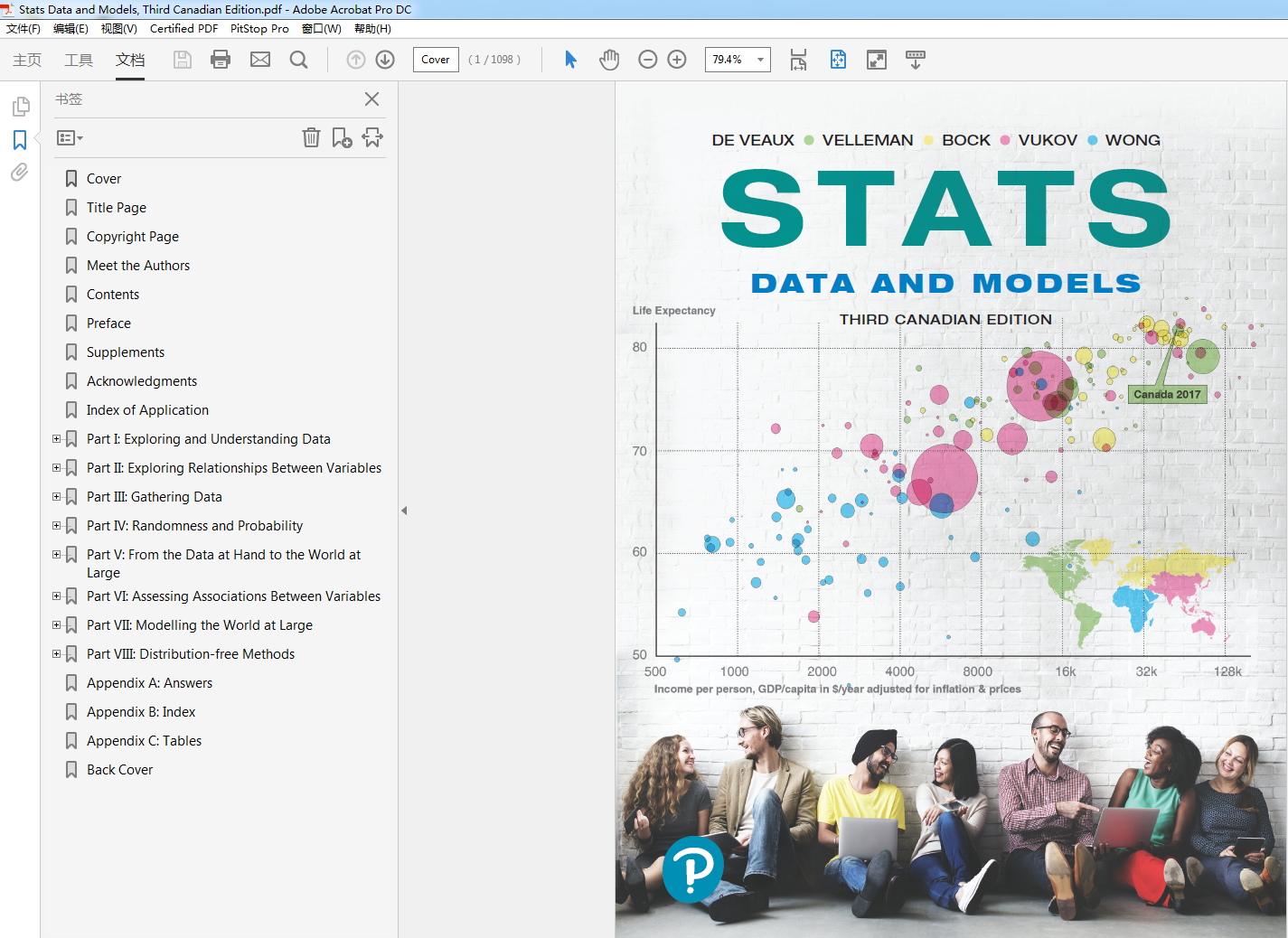Screen dimensions: 1288x938
Task: Open the Attachments paperclip panel
Action: pos(20,172)
